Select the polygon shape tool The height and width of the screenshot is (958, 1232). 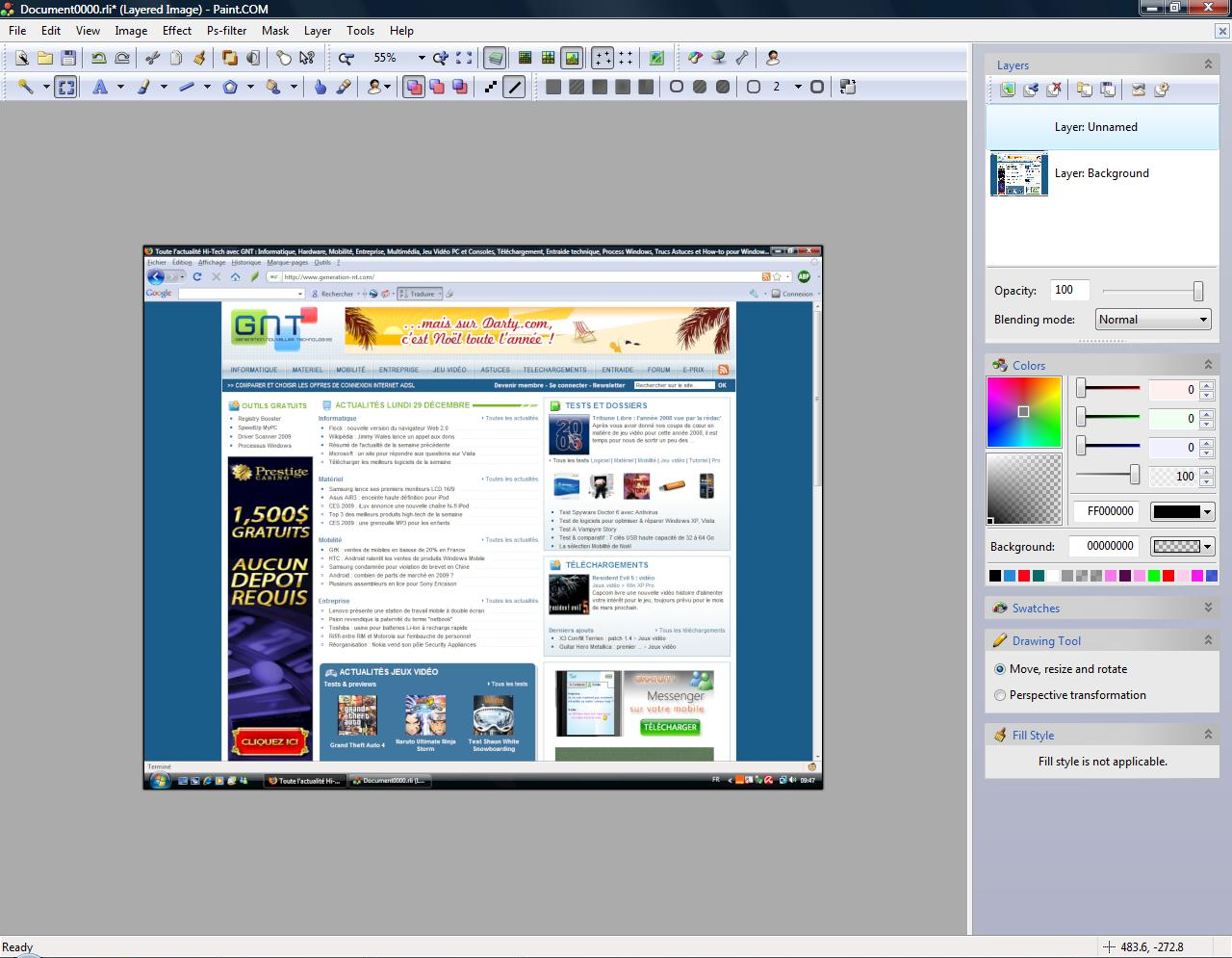pos(230,87)
